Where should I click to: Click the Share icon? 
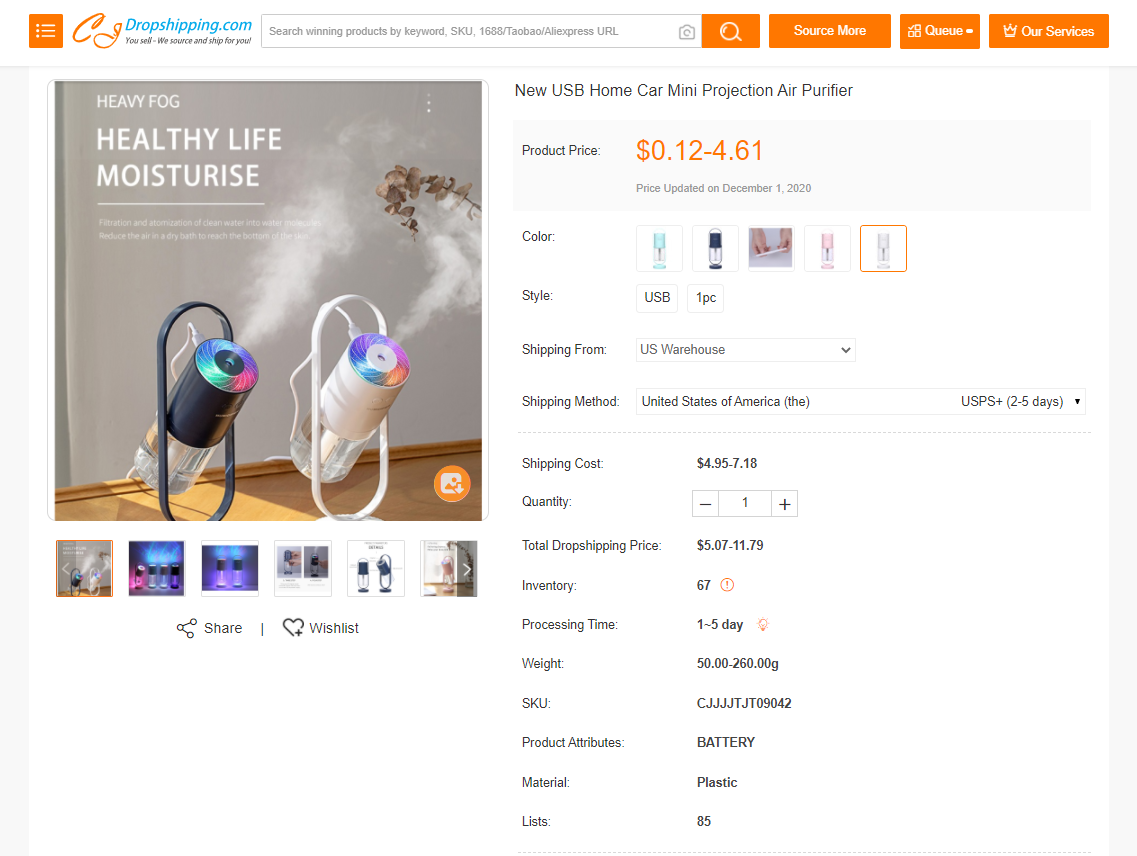pyautogui.click(x=187, y=628)
